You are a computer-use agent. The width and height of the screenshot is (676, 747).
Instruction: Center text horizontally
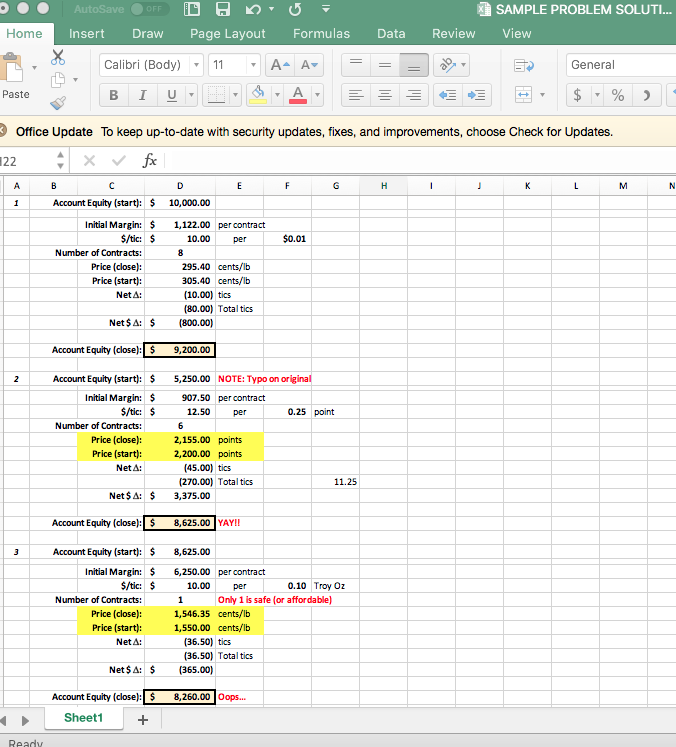click(385, 95)
